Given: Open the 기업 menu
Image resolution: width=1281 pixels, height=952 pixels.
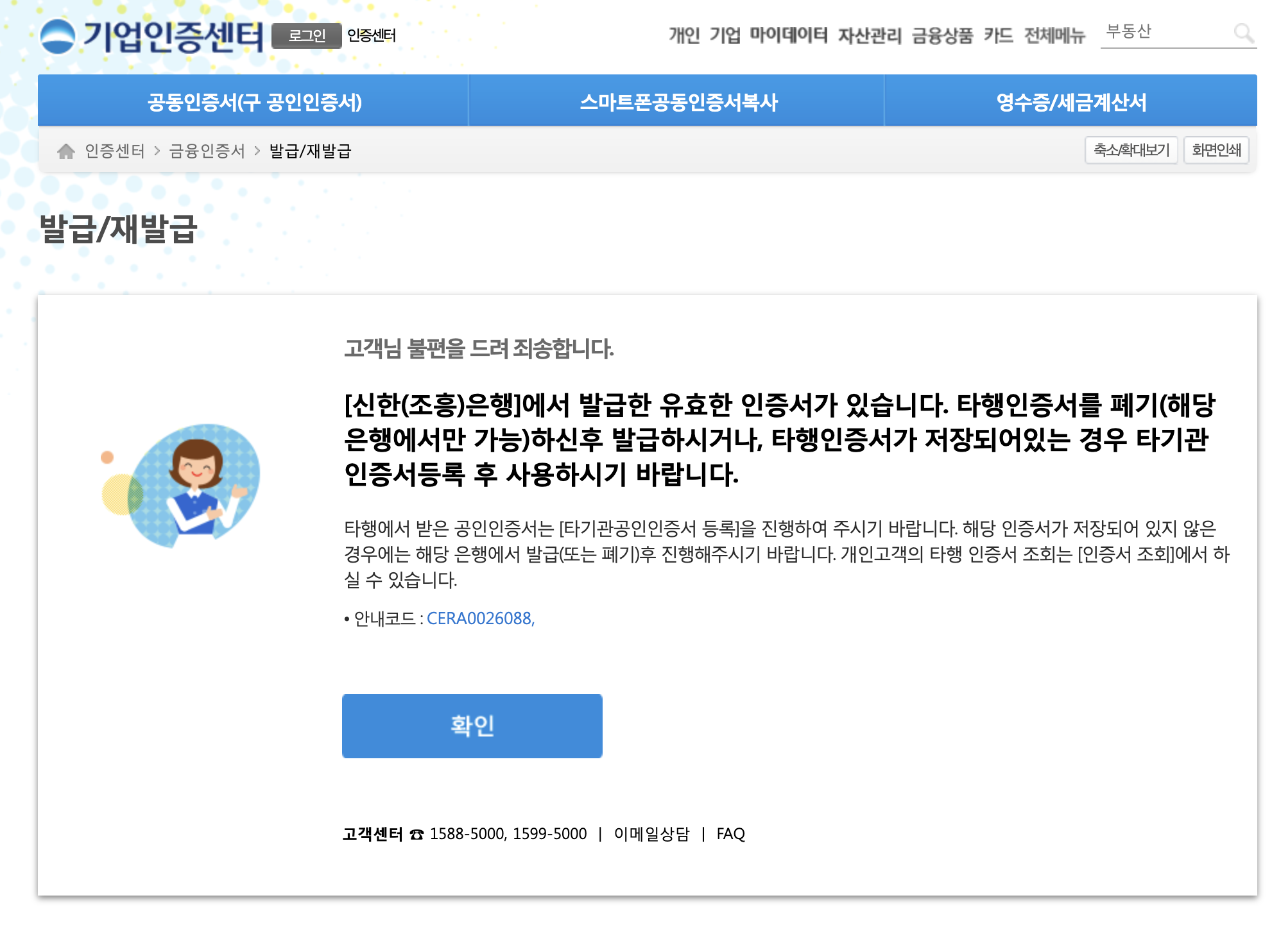Looking at the screenshot, I should tap(725, 35).
